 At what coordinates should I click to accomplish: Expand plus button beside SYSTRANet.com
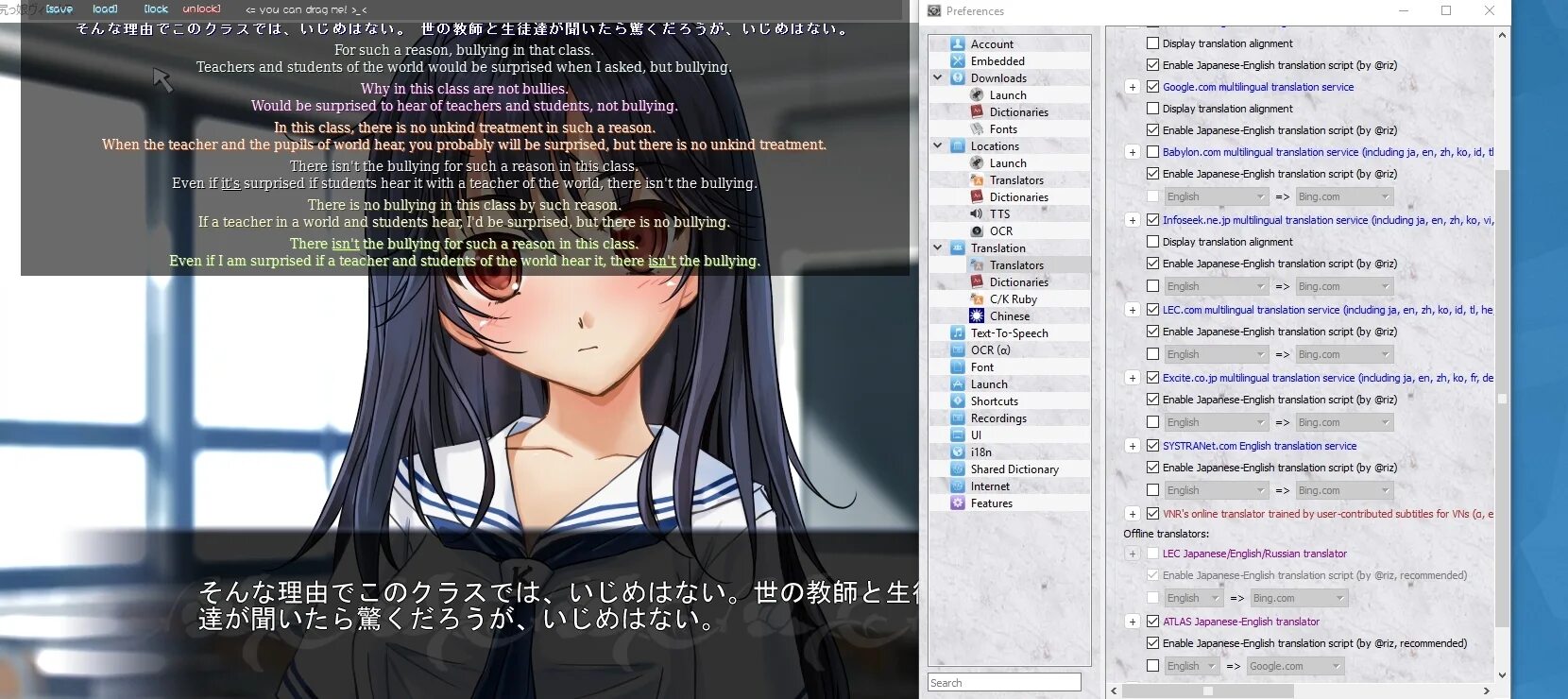pos(1132,446)
